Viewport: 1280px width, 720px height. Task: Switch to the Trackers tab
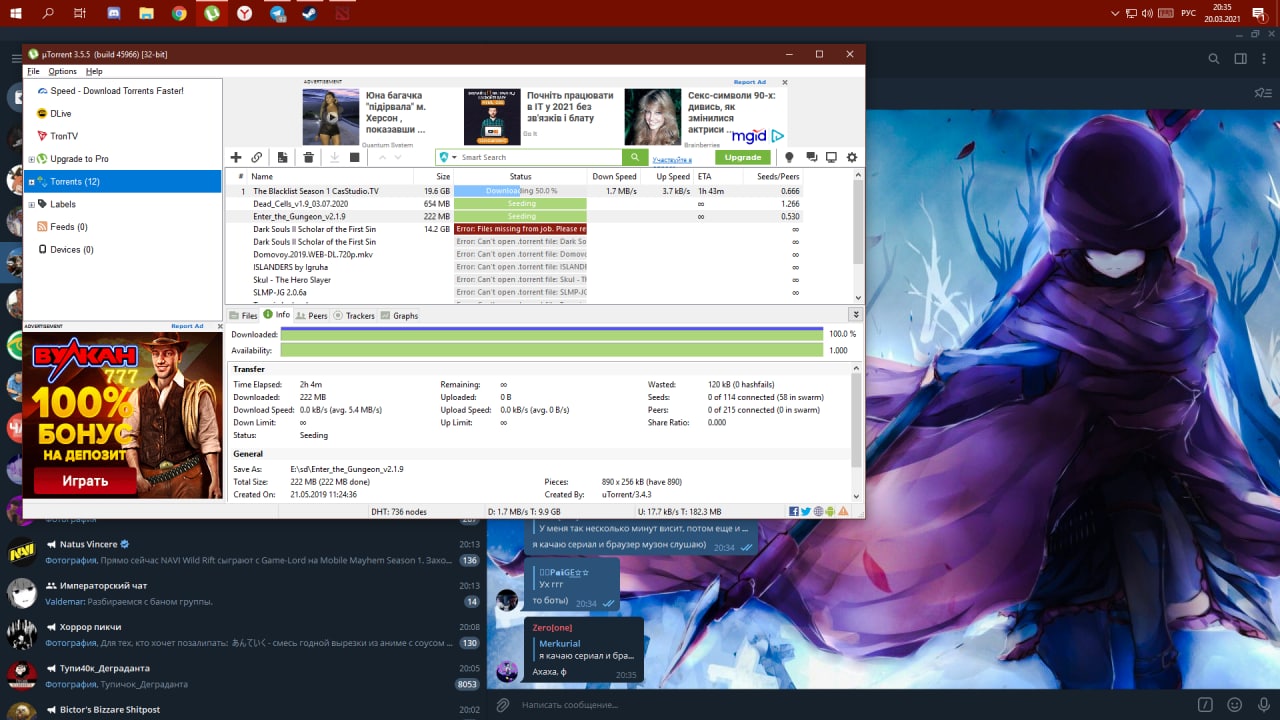(354, 315)
